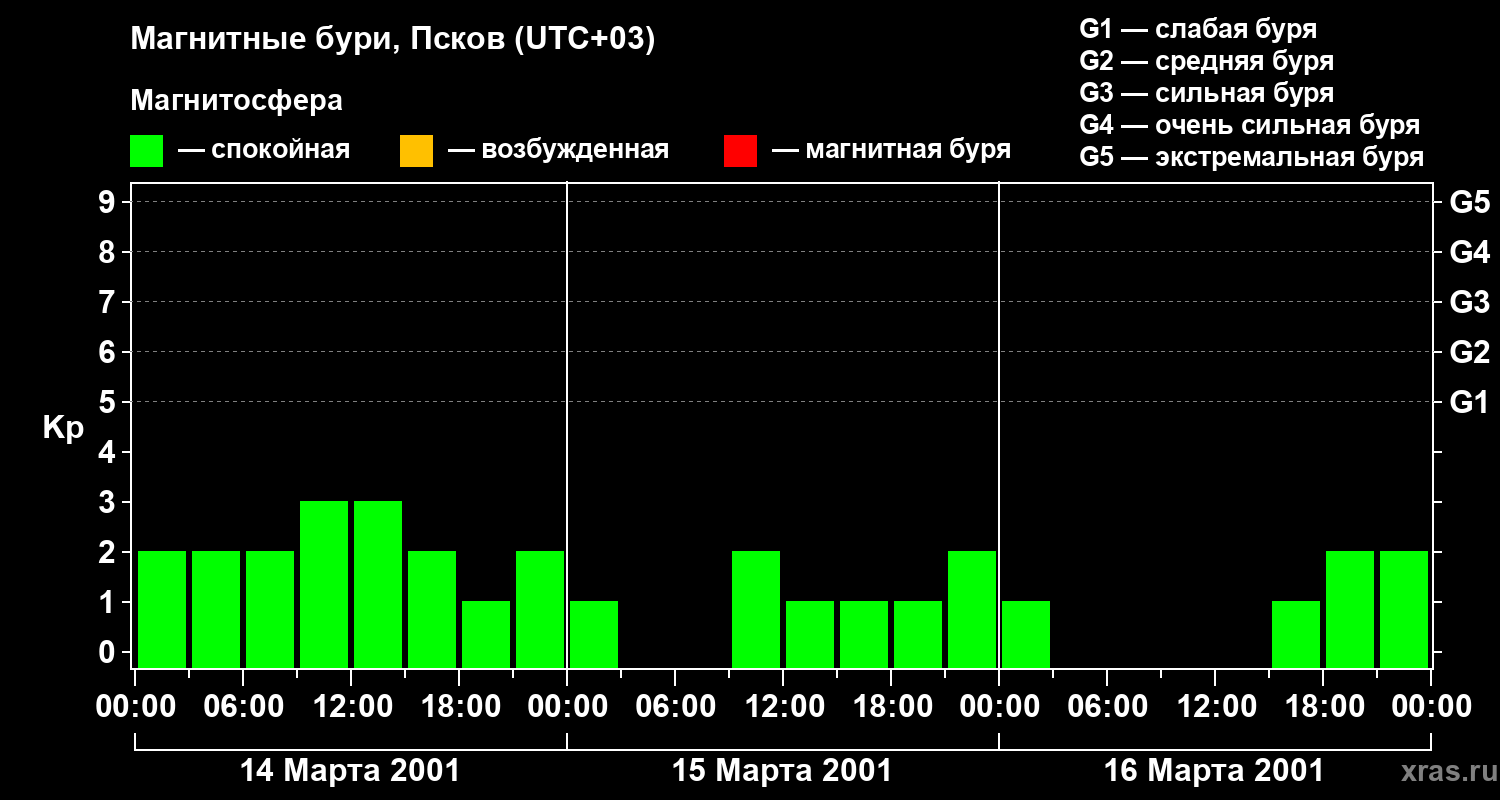The height and width of the screenshot is (800, 1500).
Task: Click the 16 March 00:00–03:00 bar
Action: pos(1026,634)
